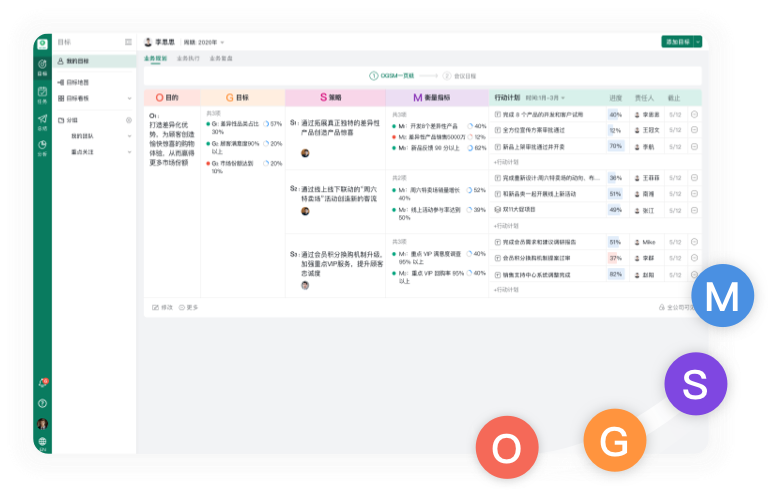Click the minus circle on the 37% action row
The image size is (769, 501).
(x=694, y=258)
